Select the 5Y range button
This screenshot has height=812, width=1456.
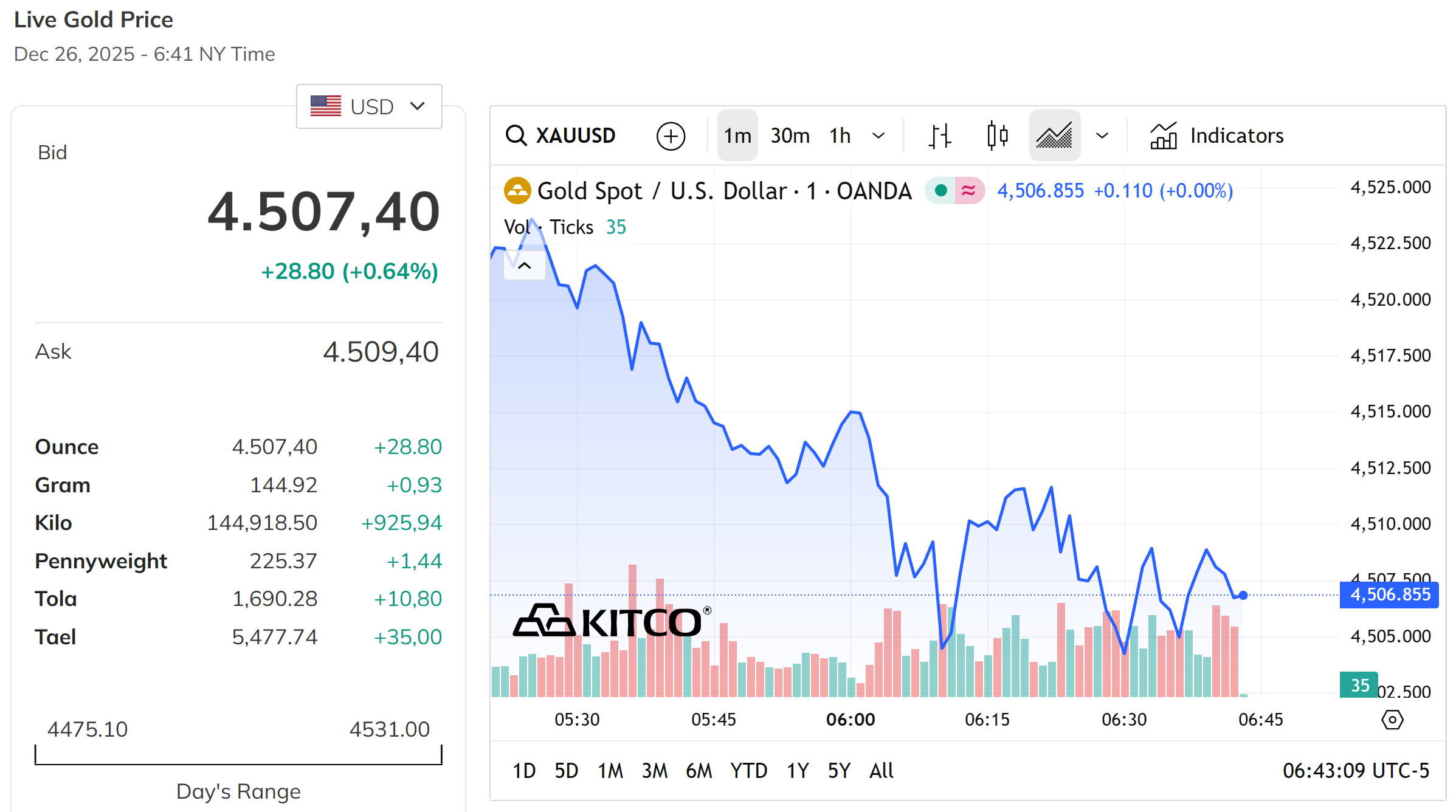(x=839, y=770)
